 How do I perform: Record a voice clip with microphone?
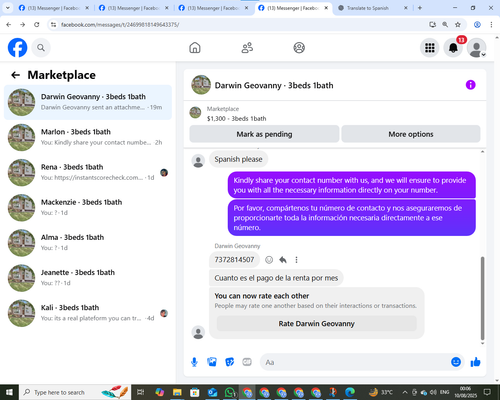(194, 362)
